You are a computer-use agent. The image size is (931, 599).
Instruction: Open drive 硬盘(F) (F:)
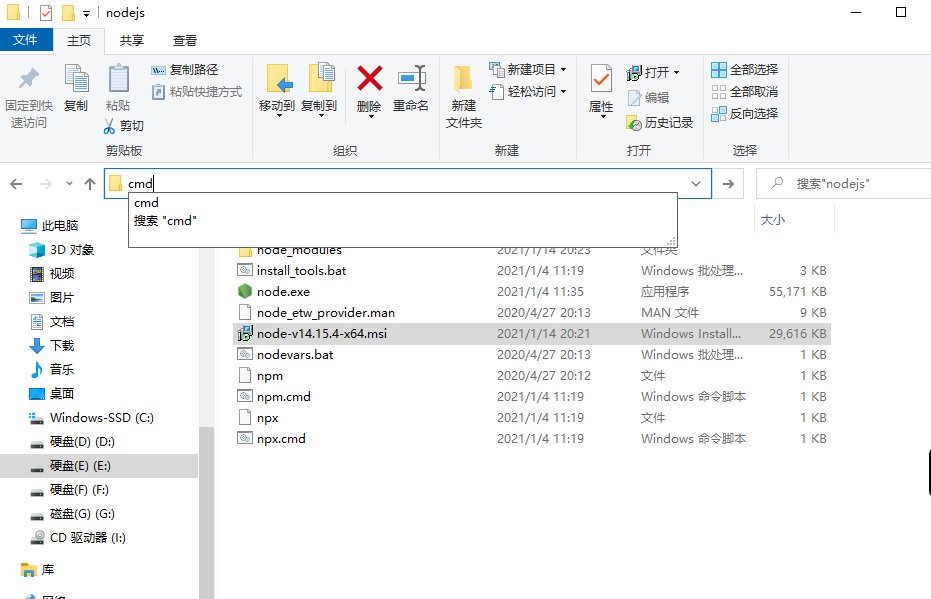pyautogui.click(x=69, y=490)
